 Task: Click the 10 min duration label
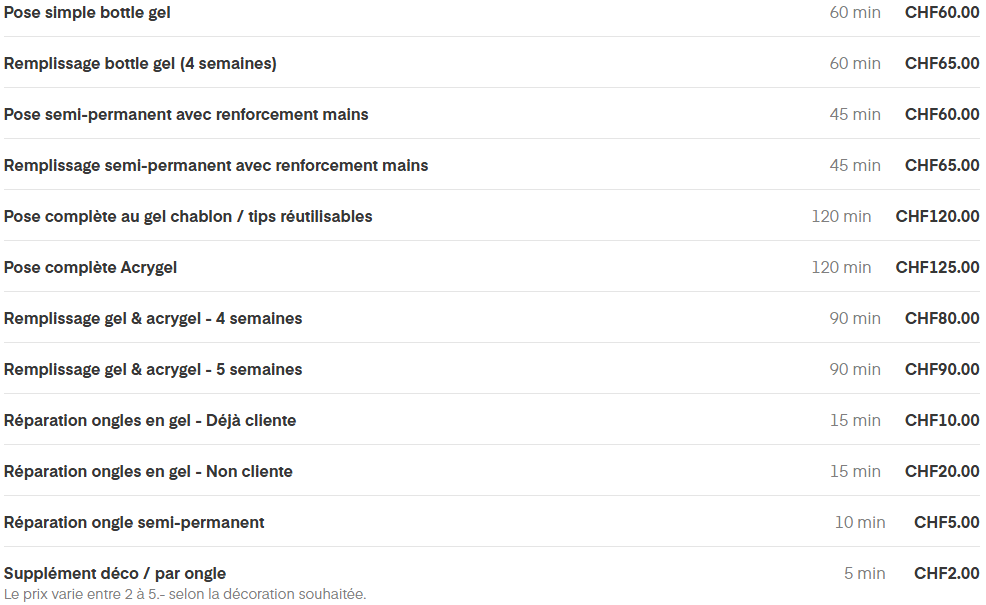pyautogui.click(x=860, y=523)
